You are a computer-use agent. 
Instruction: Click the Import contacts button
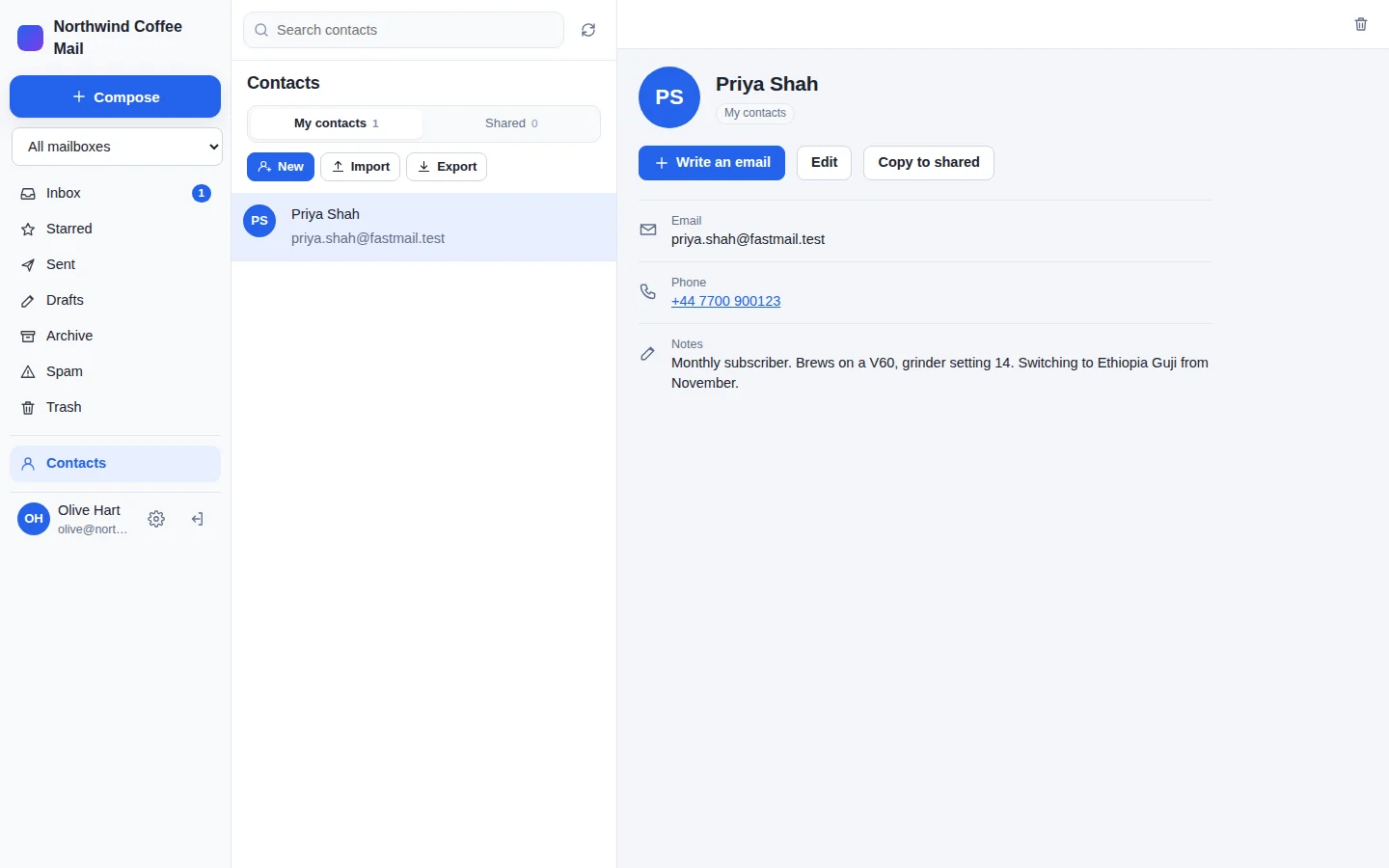pos(360,167)
